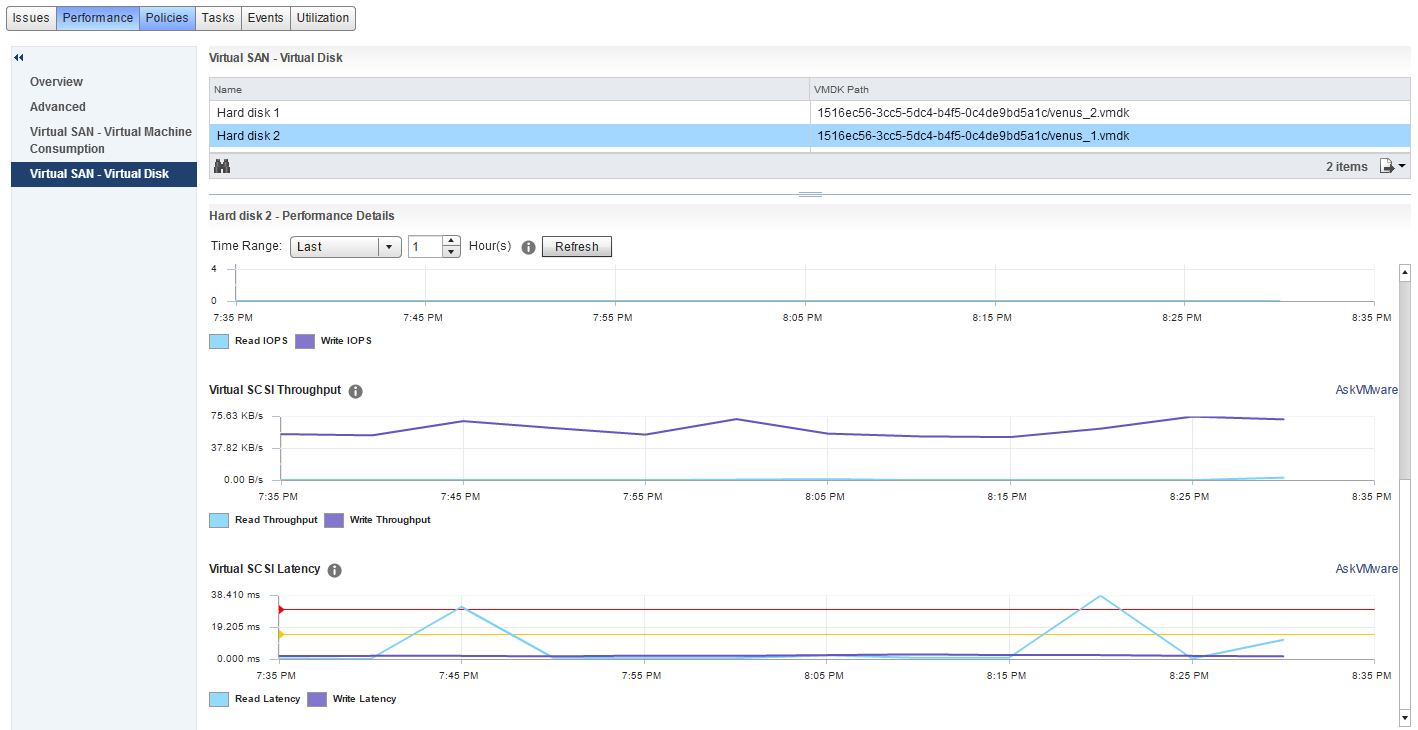The width and height of the screenshot is (1418, 730).
Task: Collapse the left navigation pane
Action: coord(18,58)
